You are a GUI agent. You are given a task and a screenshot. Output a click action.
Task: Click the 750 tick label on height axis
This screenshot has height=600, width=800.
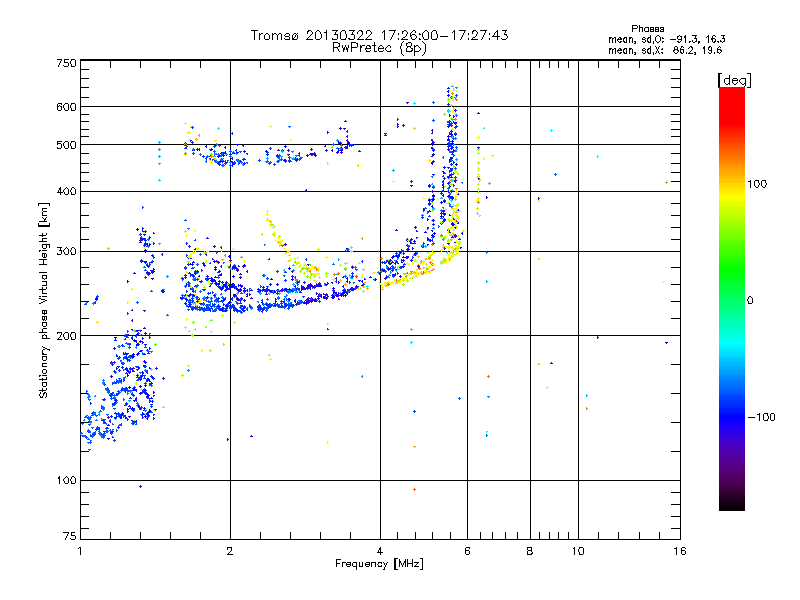pos(66,63)
